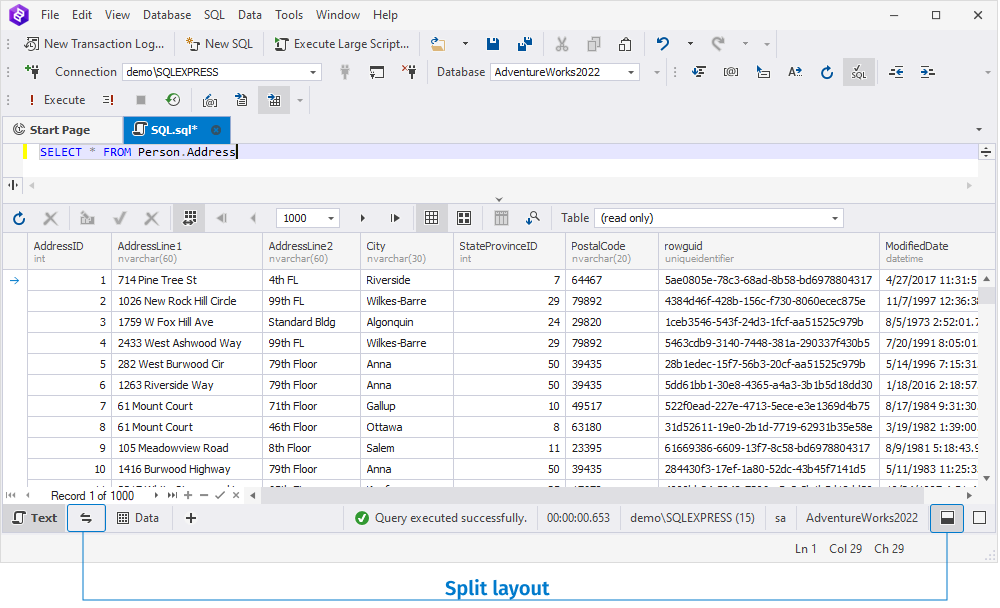Click the AddressLine1 column header

click(186, 252)
